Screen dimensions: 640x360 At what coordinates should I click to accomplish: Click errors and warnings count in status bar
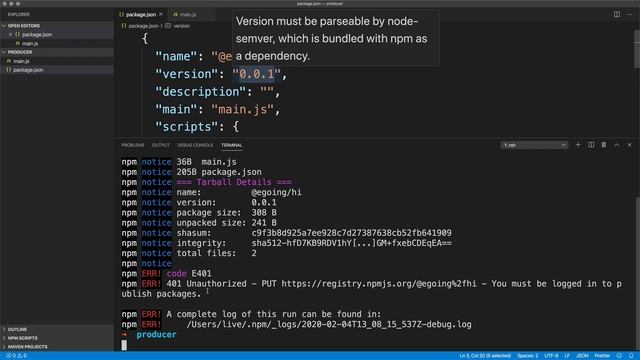(16, 356)
